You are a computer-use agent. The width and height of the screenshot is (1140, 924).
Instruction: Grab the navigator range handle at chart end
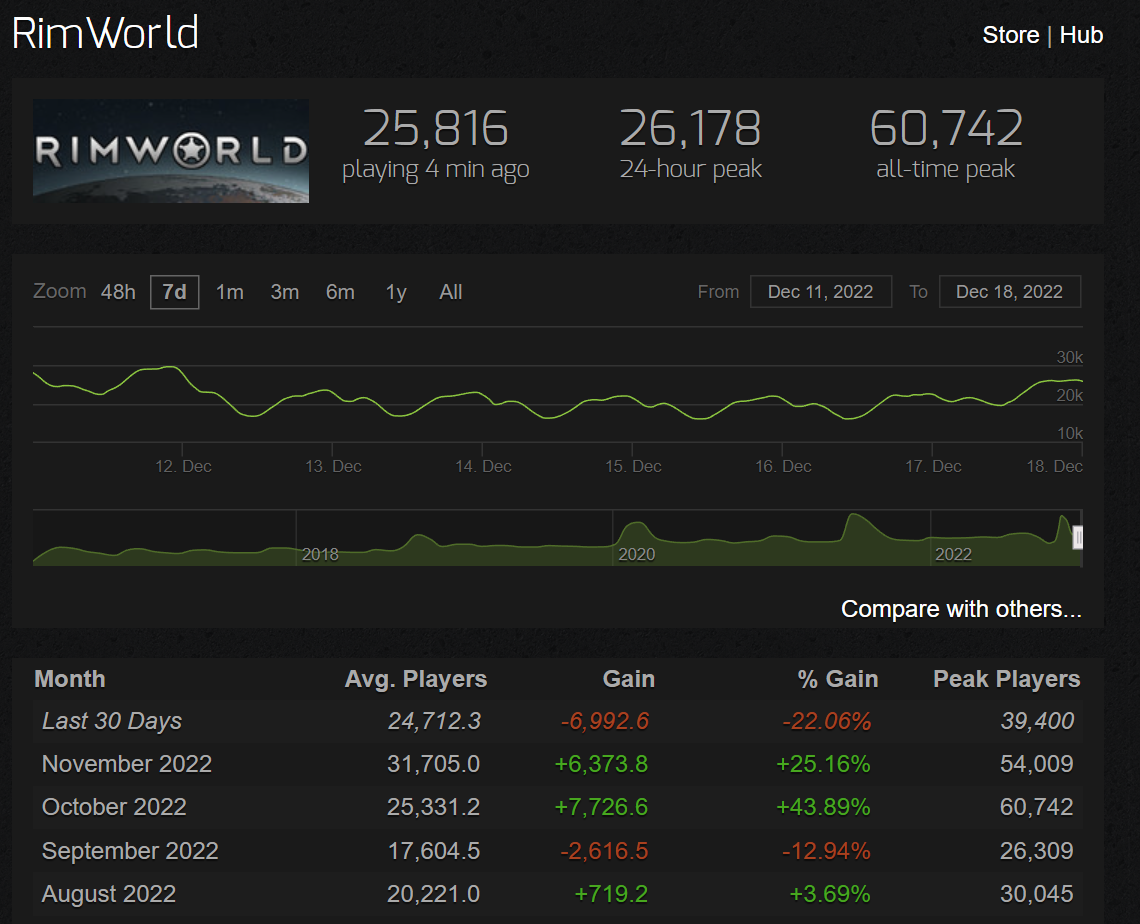[x=1077, y=537]
